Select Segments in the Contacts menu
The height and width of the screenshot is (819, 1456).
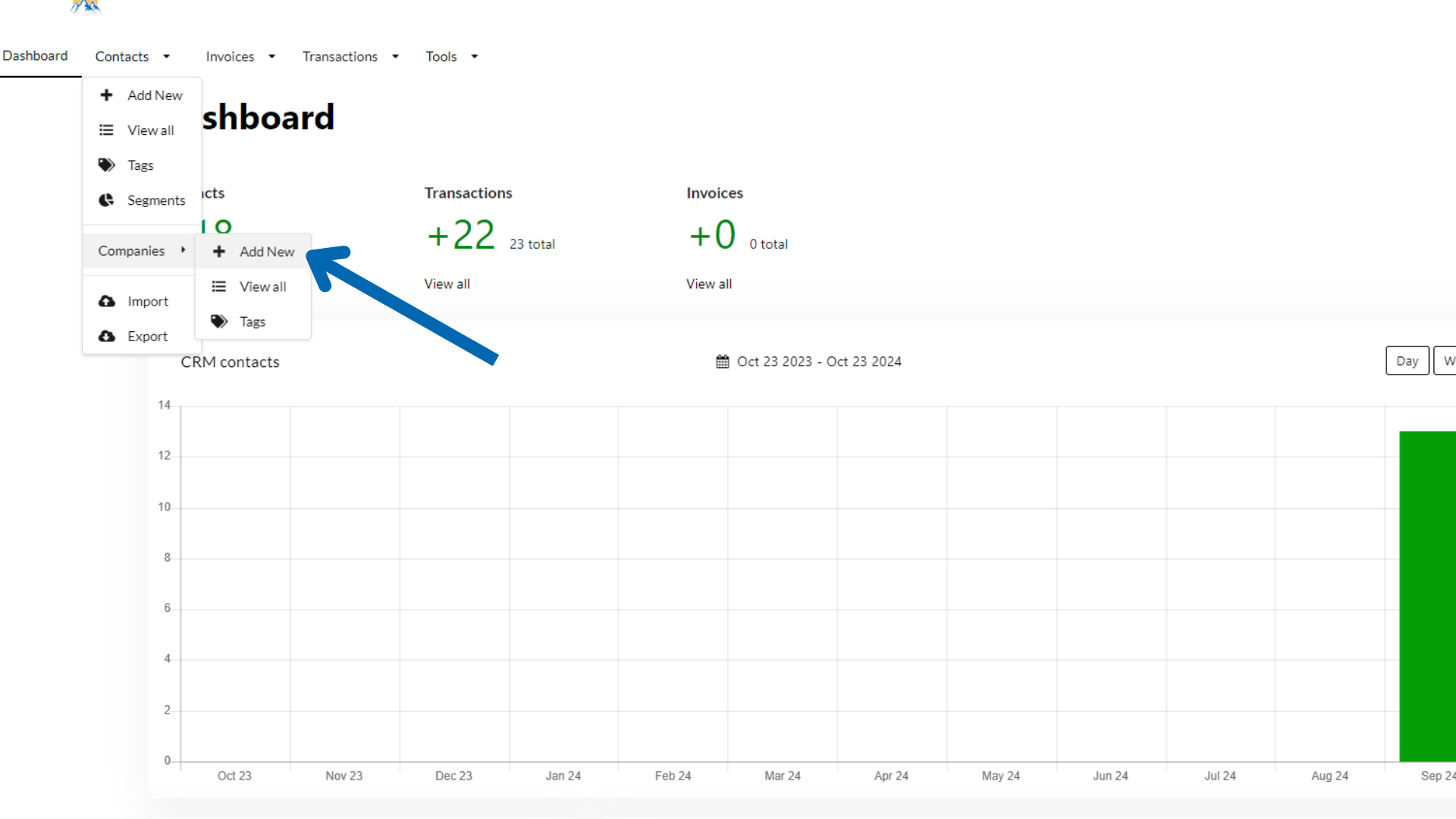155,200
